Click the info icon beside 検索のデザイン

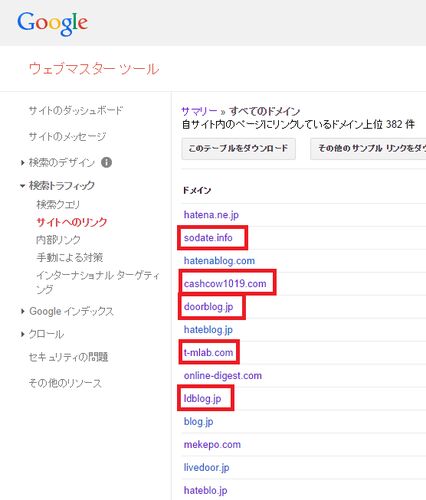106,162
